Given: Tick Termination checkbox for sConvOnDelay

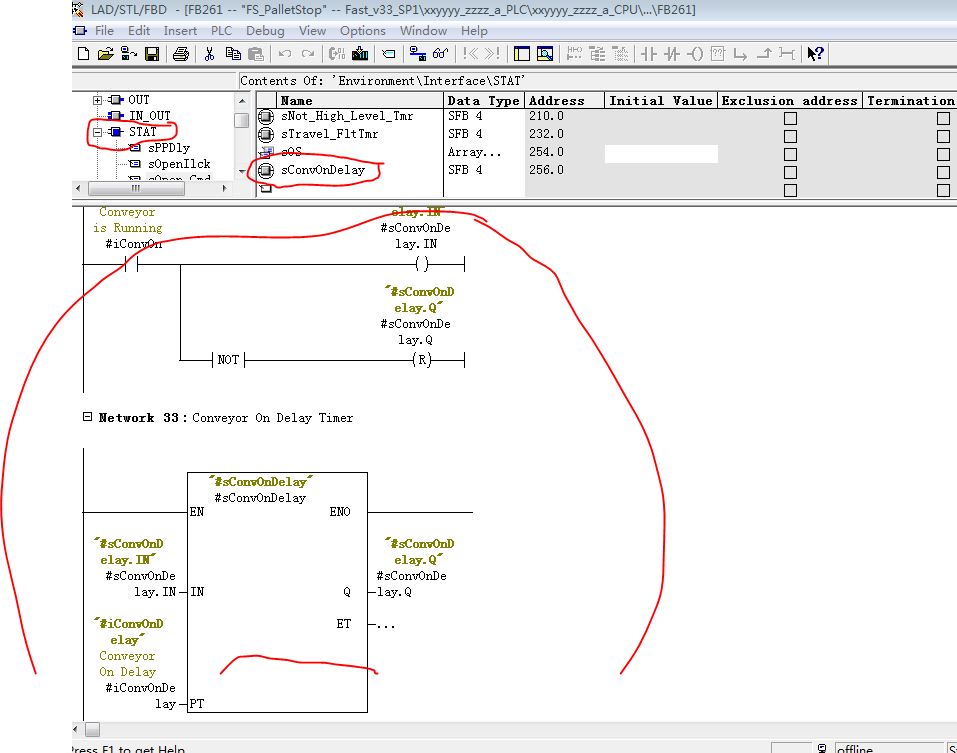Looking at the screenshot, I should pyautogui.click(x=944, y=173).
